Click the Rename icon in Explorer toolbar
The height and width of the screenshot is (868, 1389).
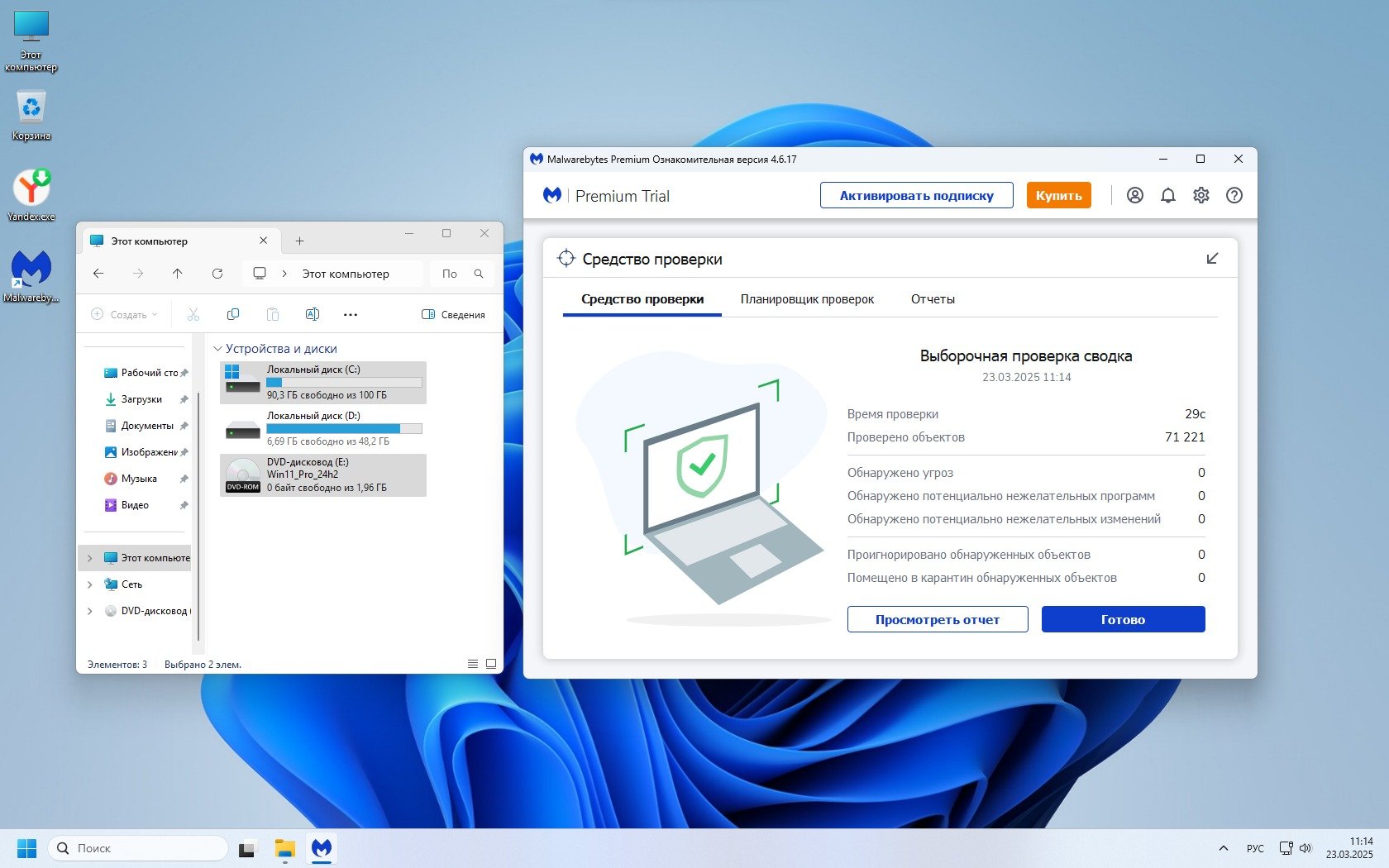(x=313, y=314)
